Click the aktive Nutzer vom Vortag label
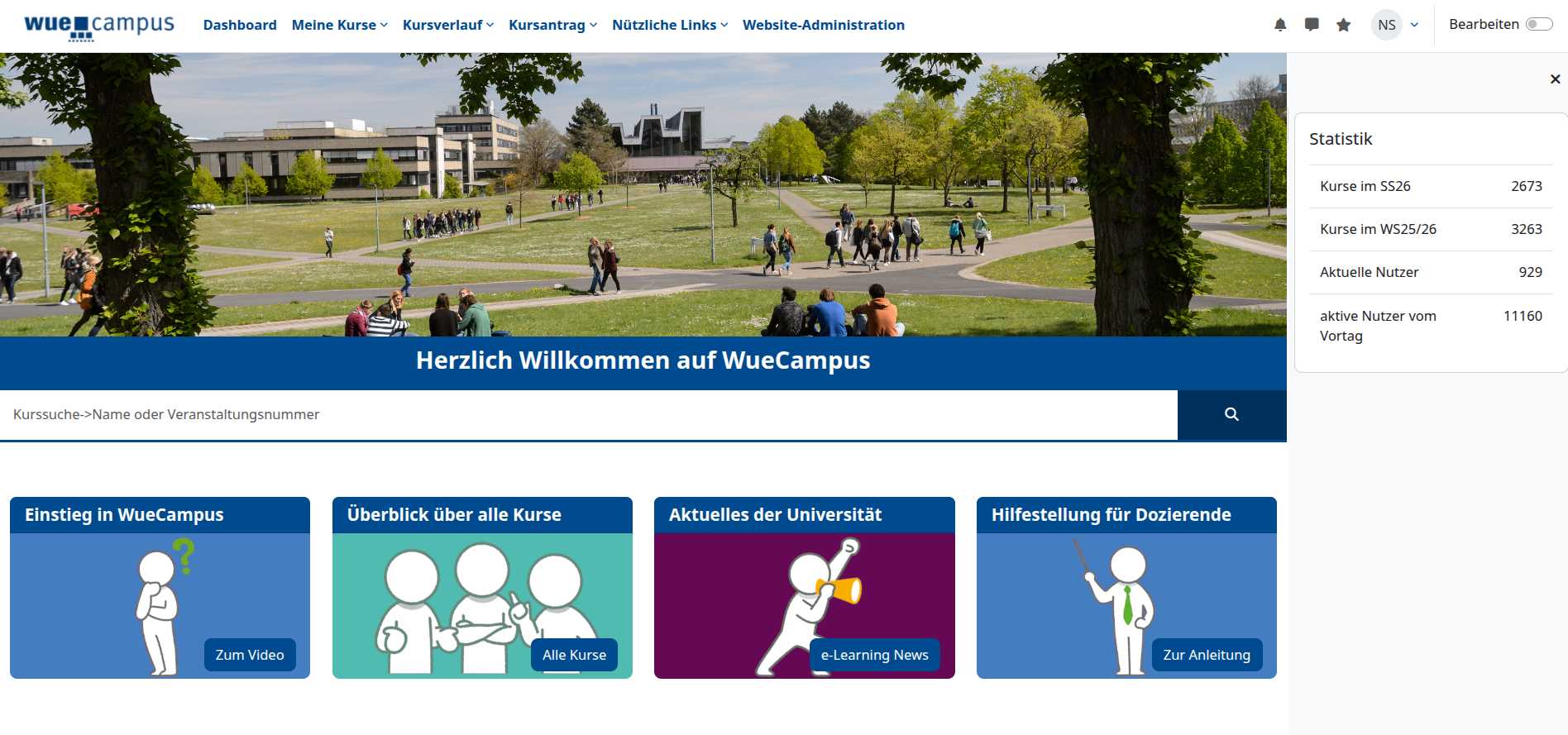The width and height of the screenshot is (1568, 735). [x=1378, y=326]
